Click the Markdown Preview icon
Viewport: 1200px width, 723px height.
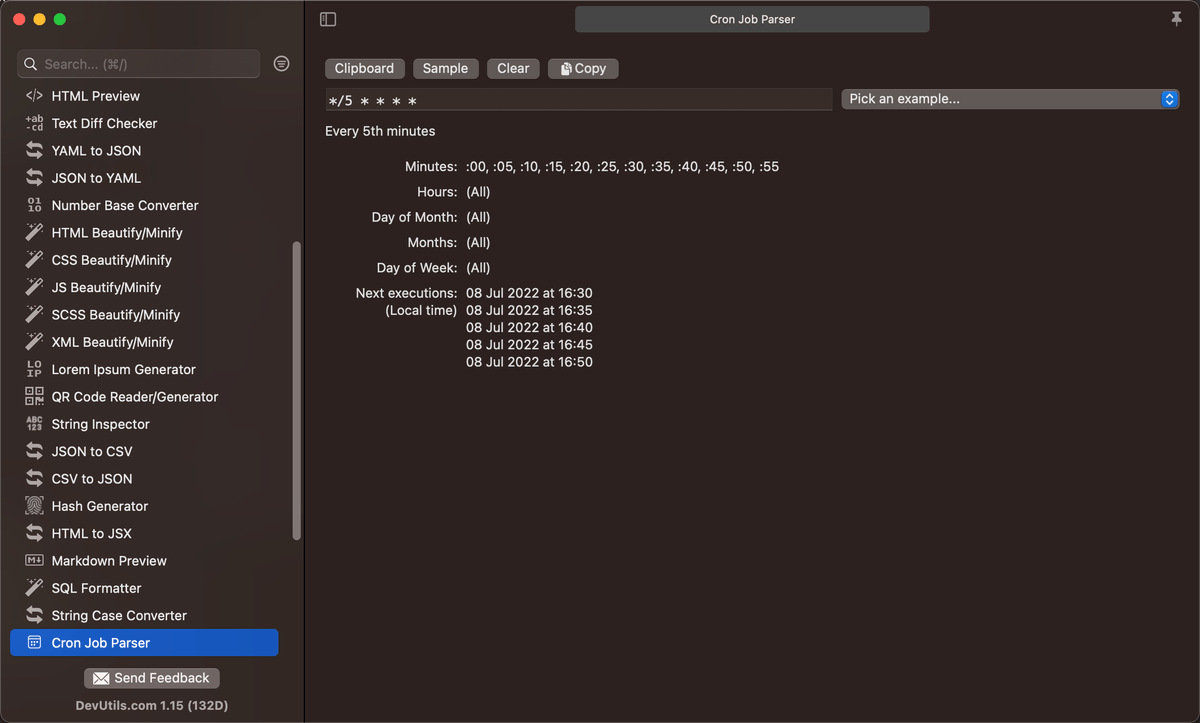click(x=34, y=561)
